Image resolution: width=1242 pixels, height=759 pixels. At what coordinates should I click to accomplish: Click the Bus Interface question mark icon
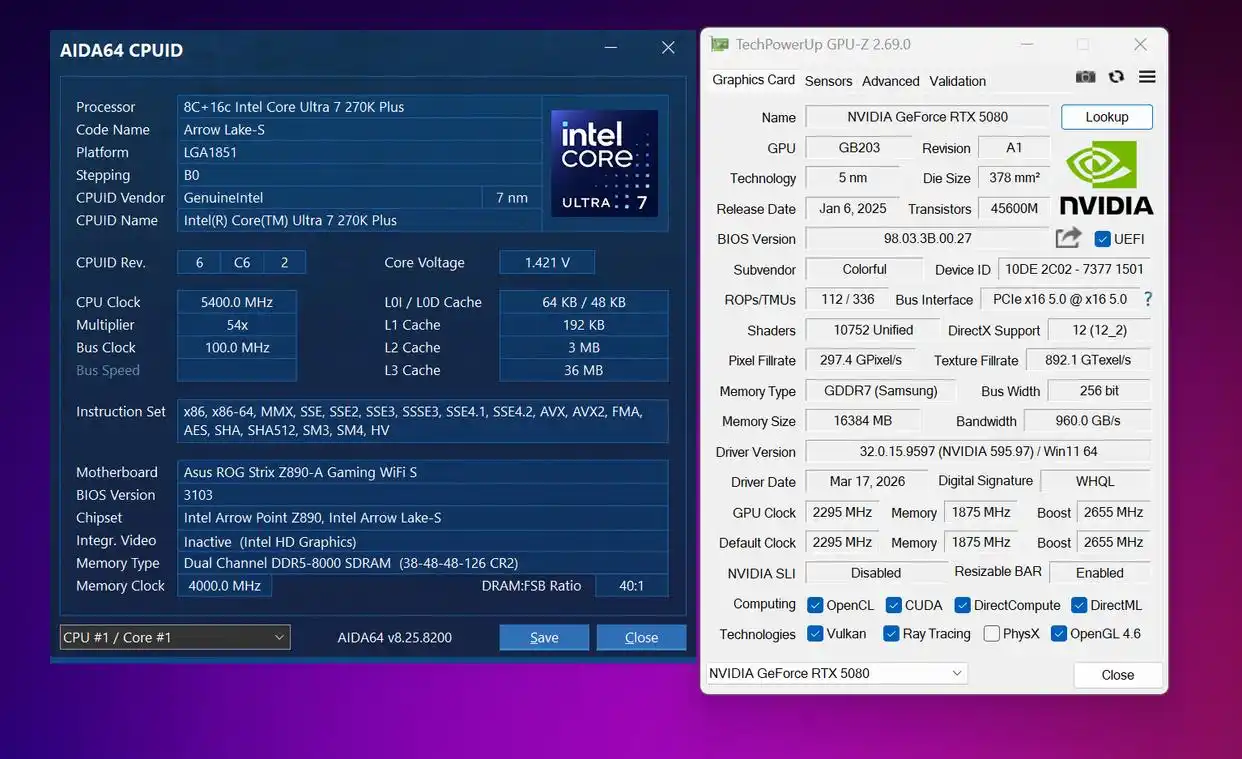click(1146, 299)
